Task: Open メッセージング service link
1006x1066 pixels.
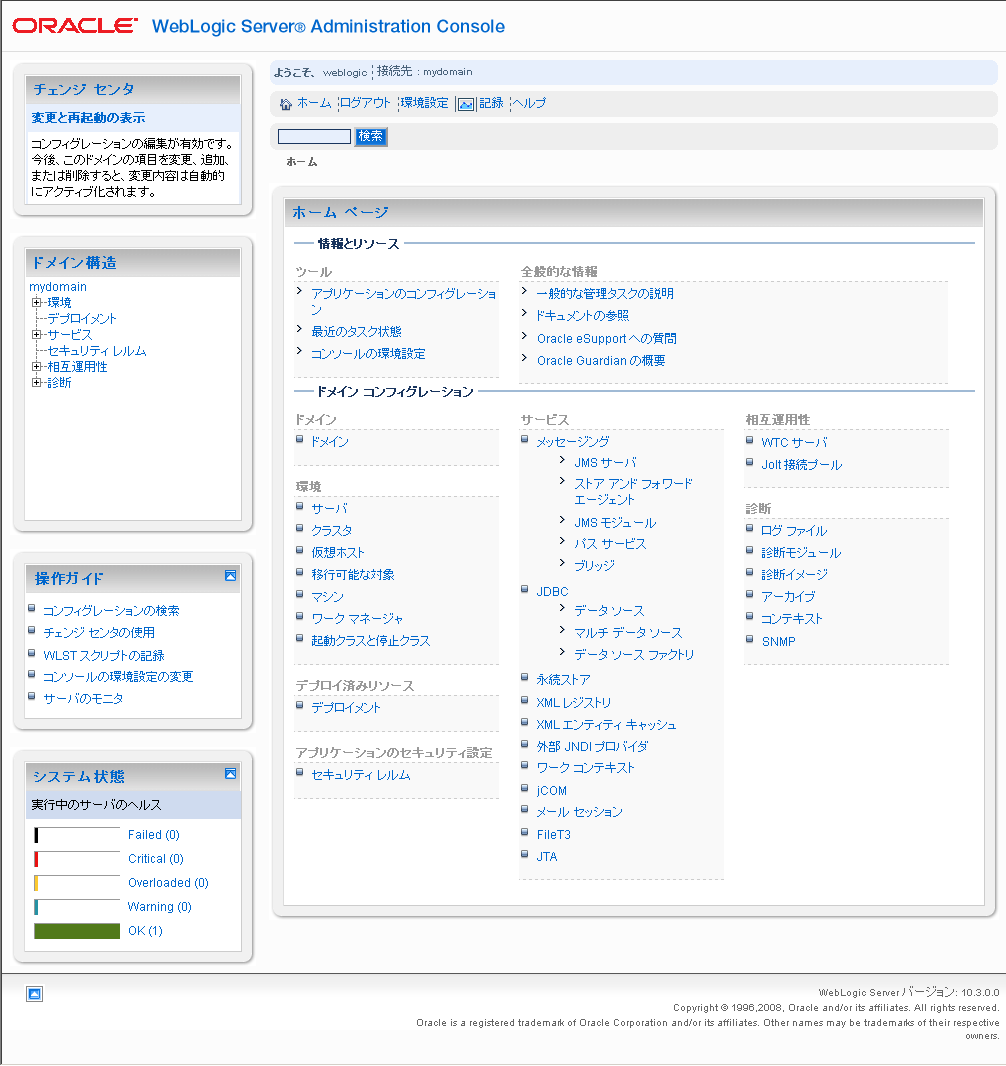Action: pos(572,442)
